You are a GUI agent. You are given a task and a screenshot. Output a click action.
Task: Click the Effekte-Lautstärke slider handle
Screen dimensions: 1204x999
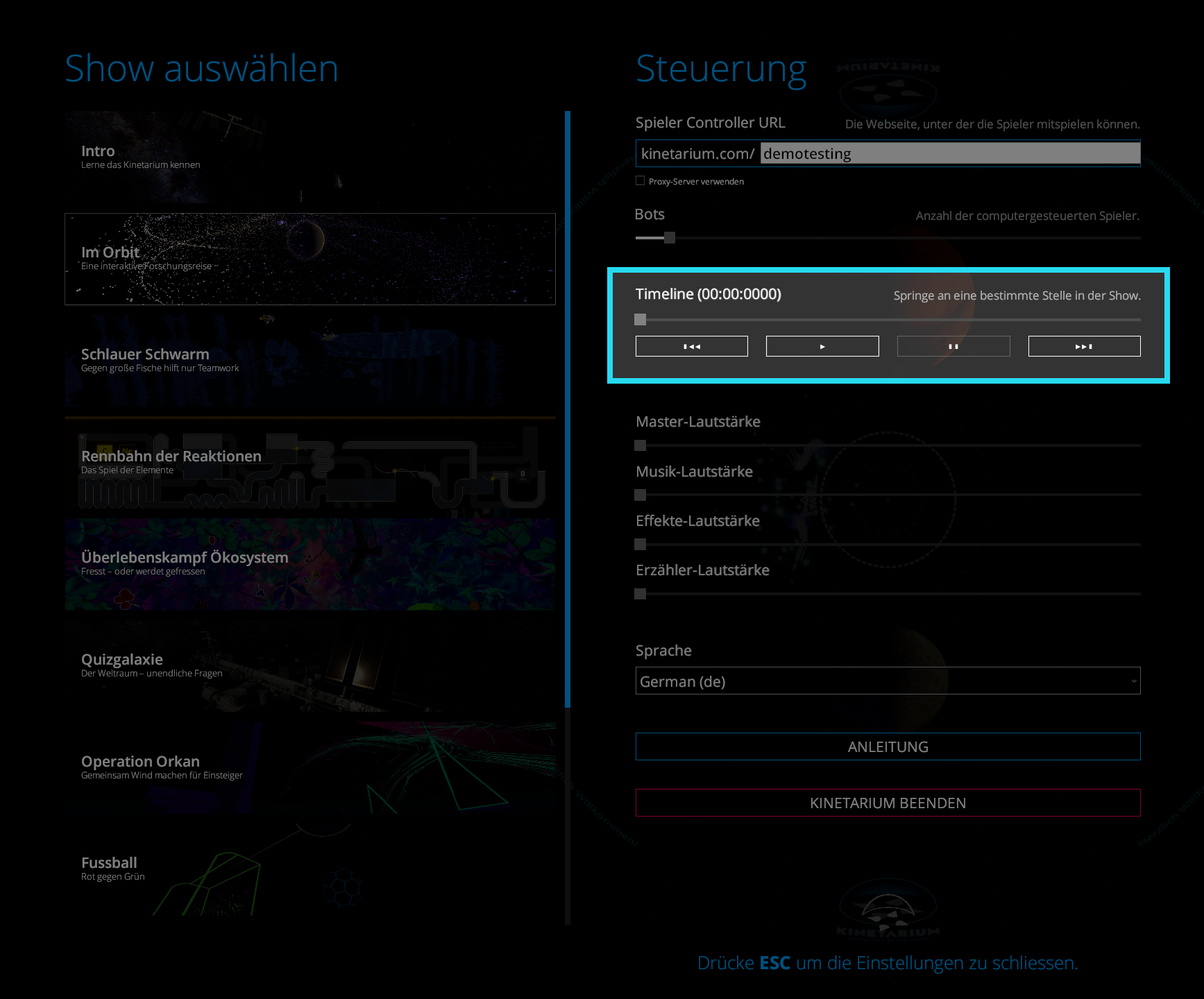641,545
